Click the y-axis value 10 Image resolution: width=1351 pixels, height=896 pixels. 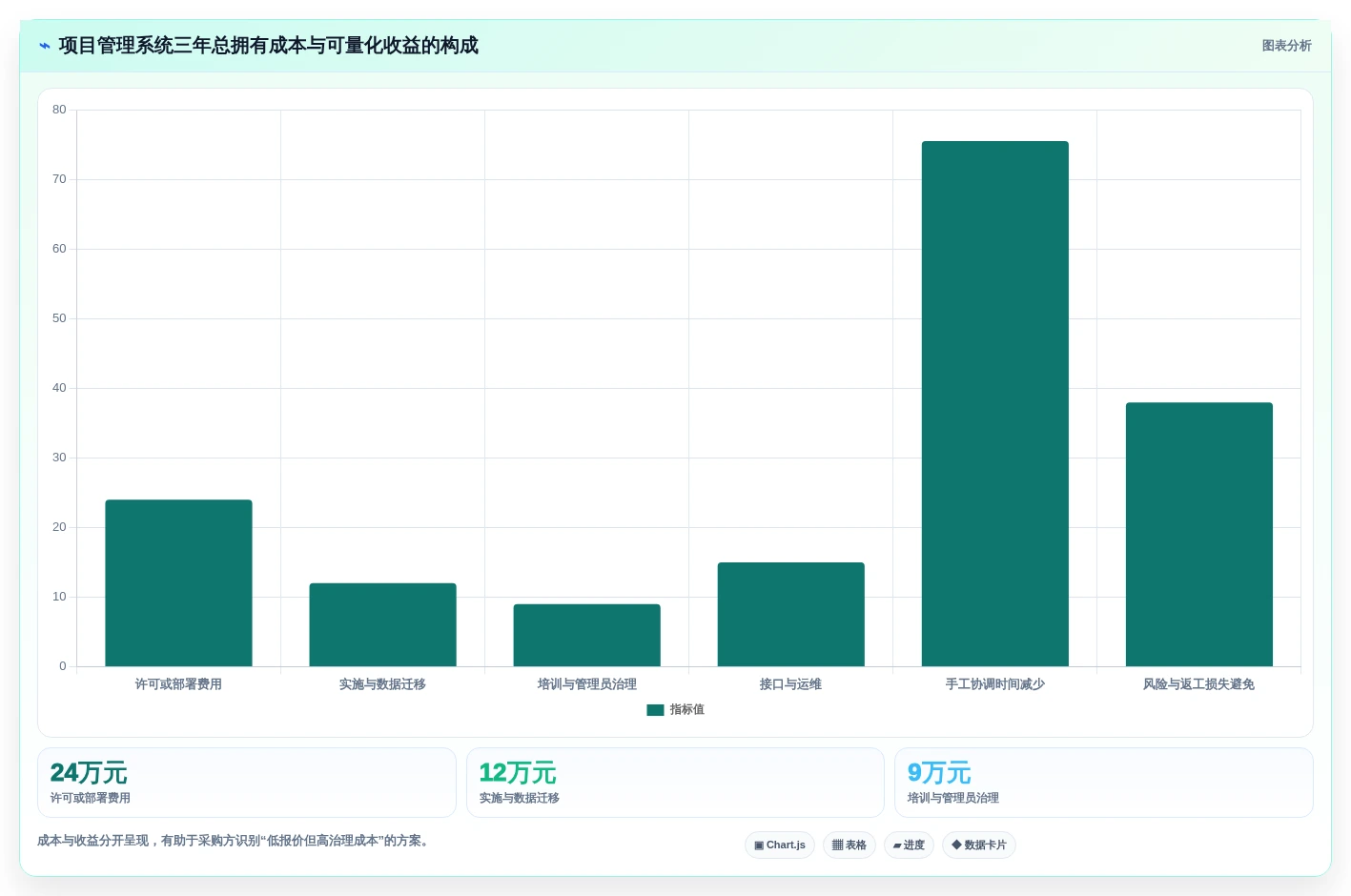59,597
